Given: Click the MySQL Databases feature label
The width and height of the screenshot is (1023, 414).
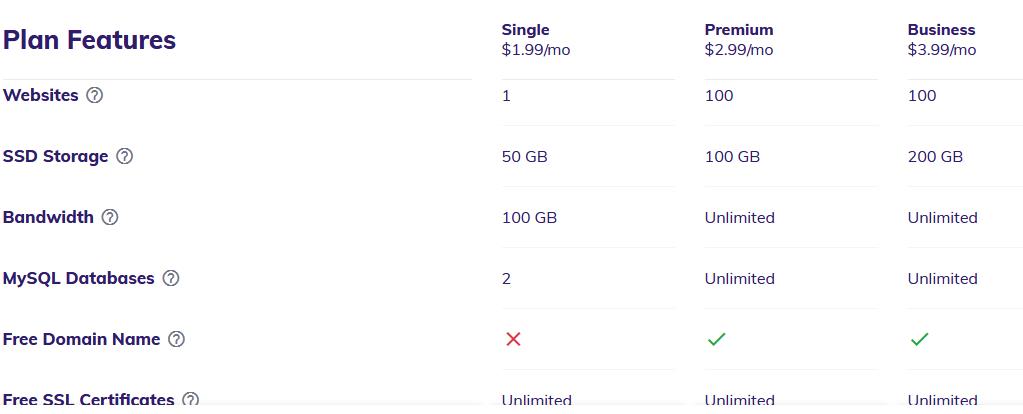Looking at the screenshot, I should pos(78,278).
